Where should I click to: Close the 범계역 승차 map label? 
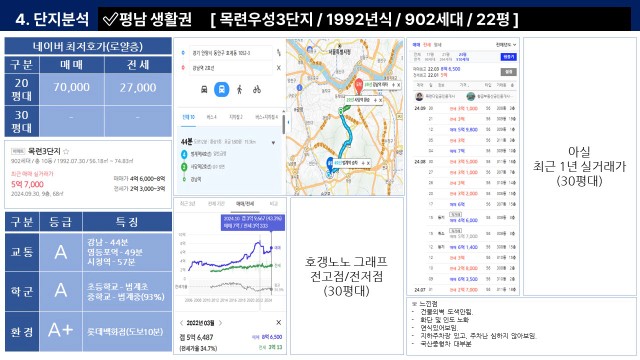click(x=368, y=163)
